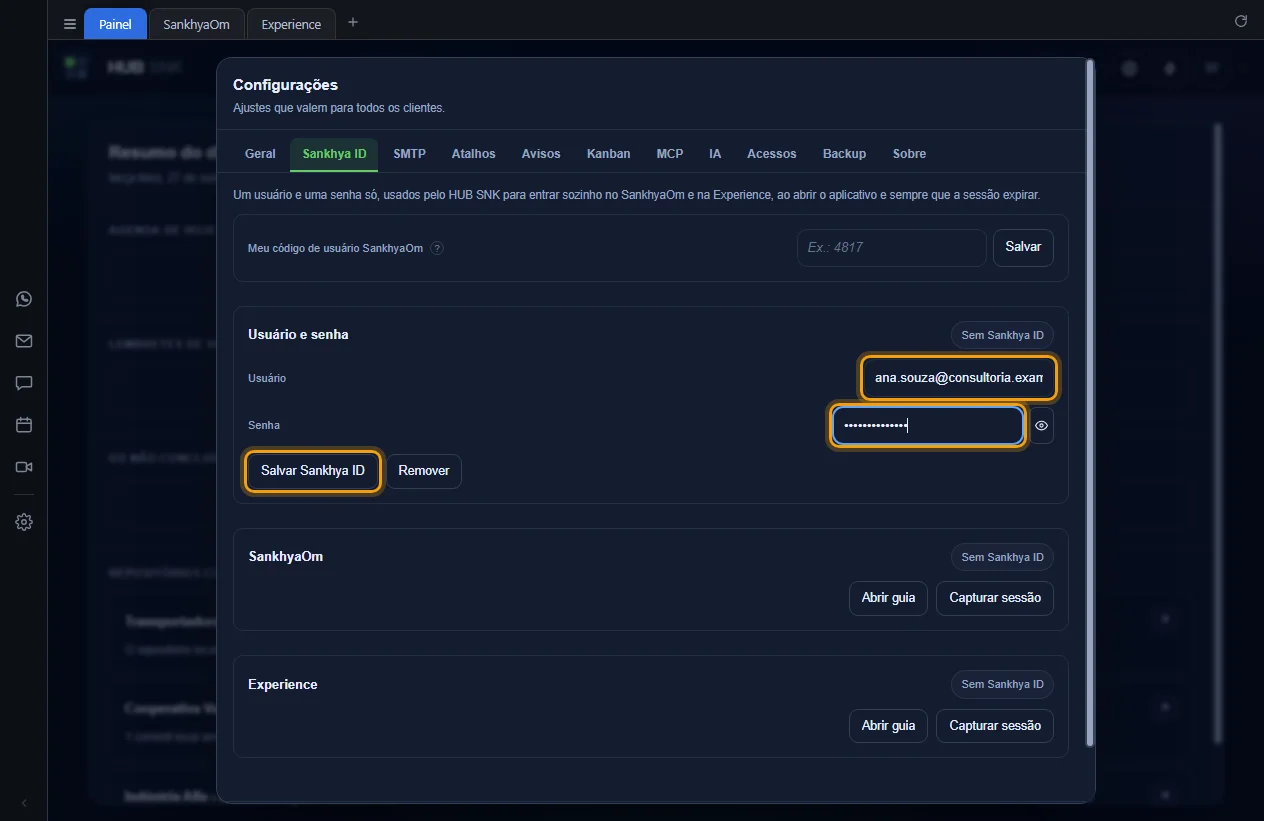Select the MCP settings tab

click(x=670, y=154)
